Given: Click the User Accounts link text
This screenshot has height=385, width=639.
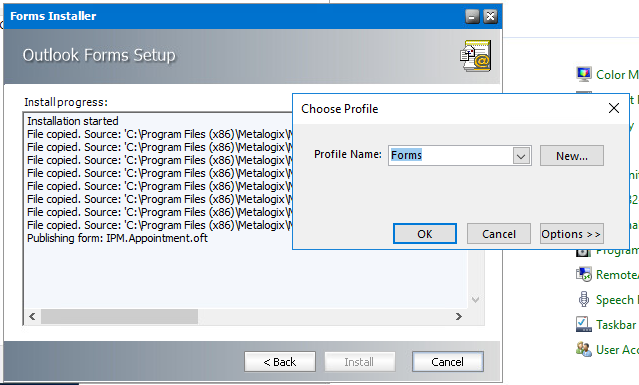Looking at the screenshot, I should (617, 350).
